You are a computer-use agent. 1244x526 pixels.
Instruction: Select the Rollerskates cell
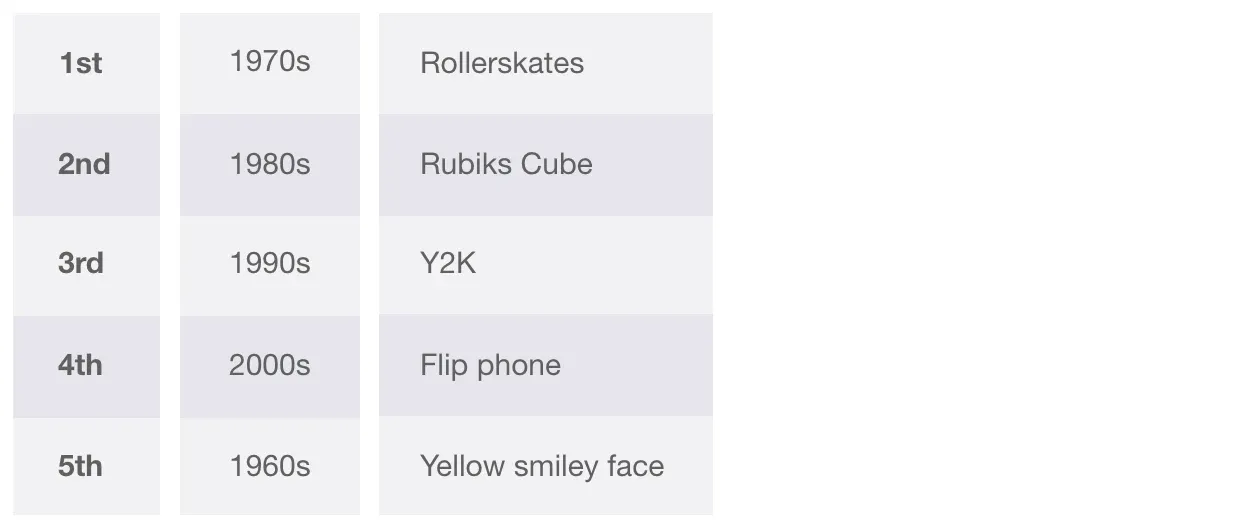pos(546,63)
